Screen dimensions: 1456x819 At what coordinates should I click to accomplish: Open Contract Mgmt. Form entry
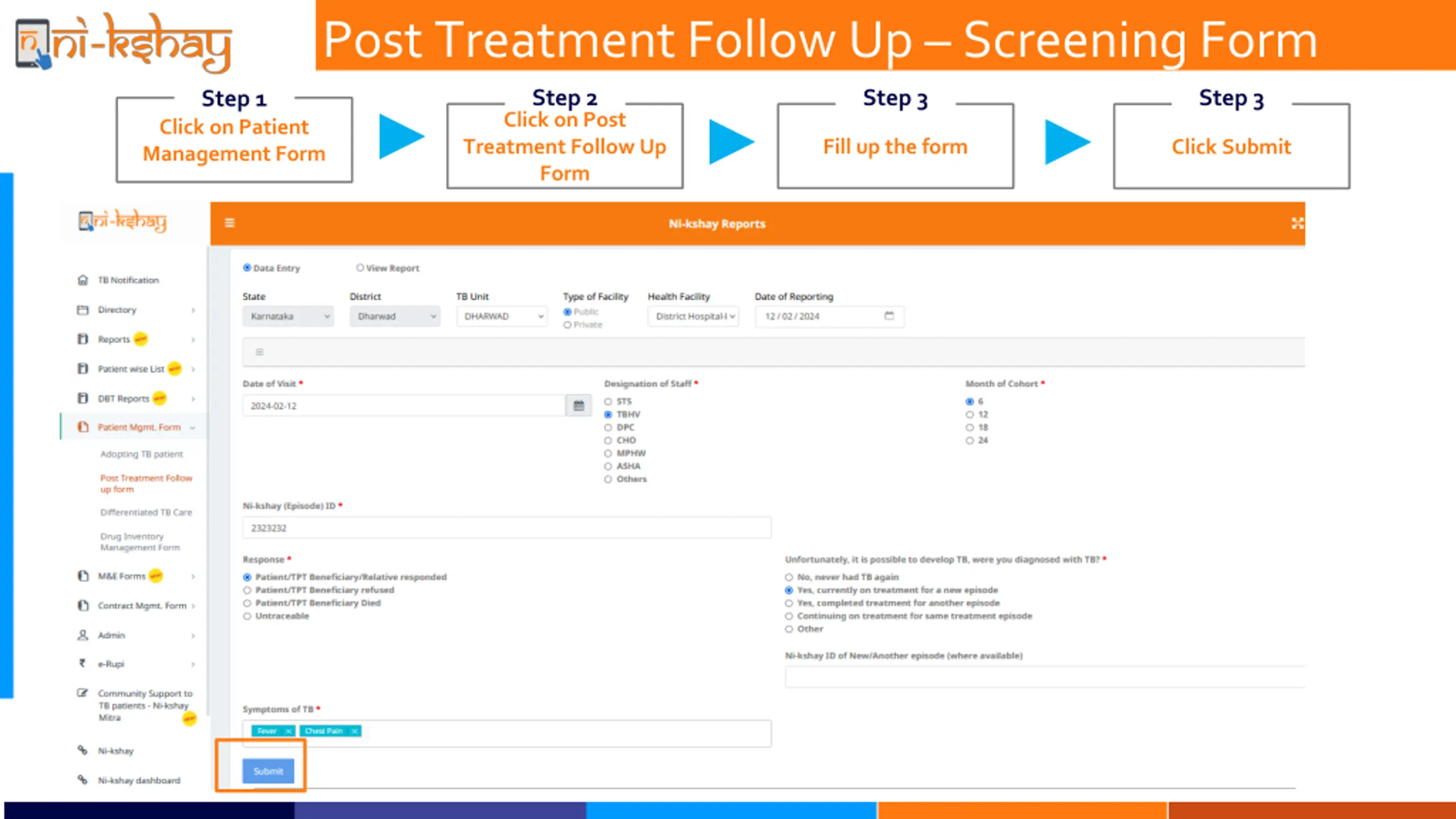click(x=142, y=605)
